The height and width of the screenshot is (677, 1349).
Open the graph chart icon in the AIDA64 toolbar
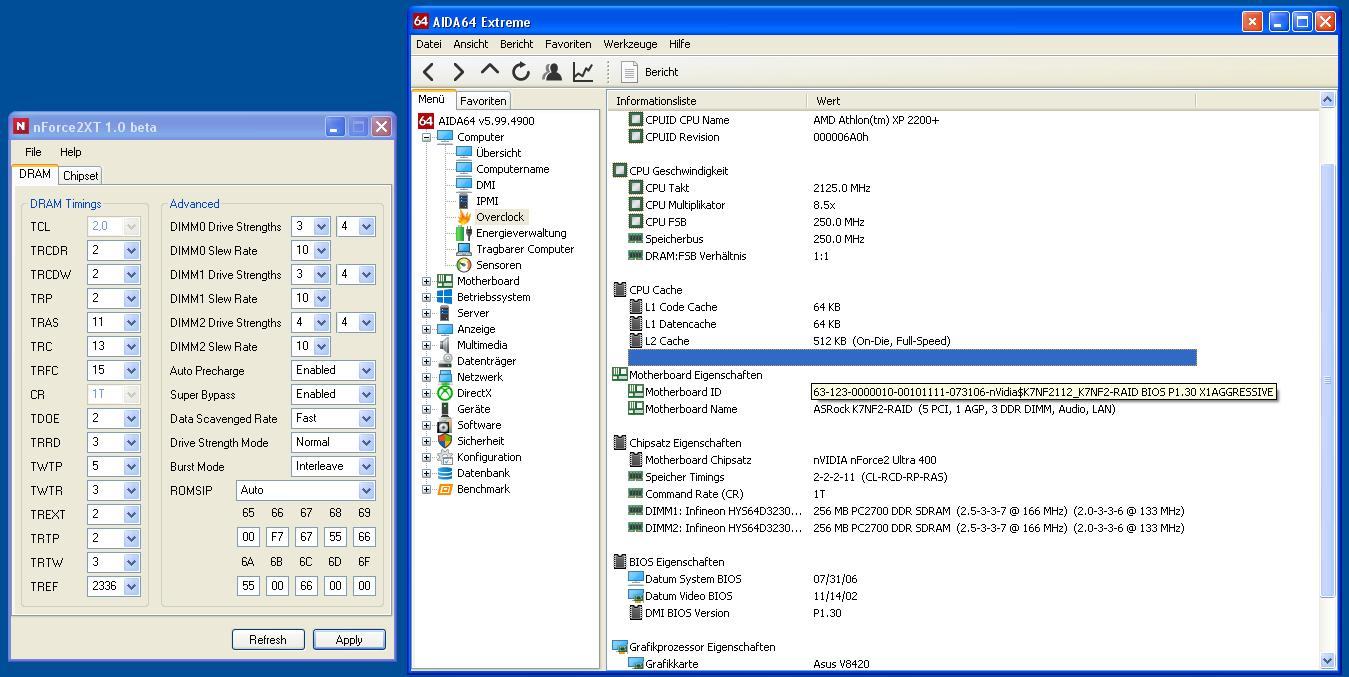582,72
